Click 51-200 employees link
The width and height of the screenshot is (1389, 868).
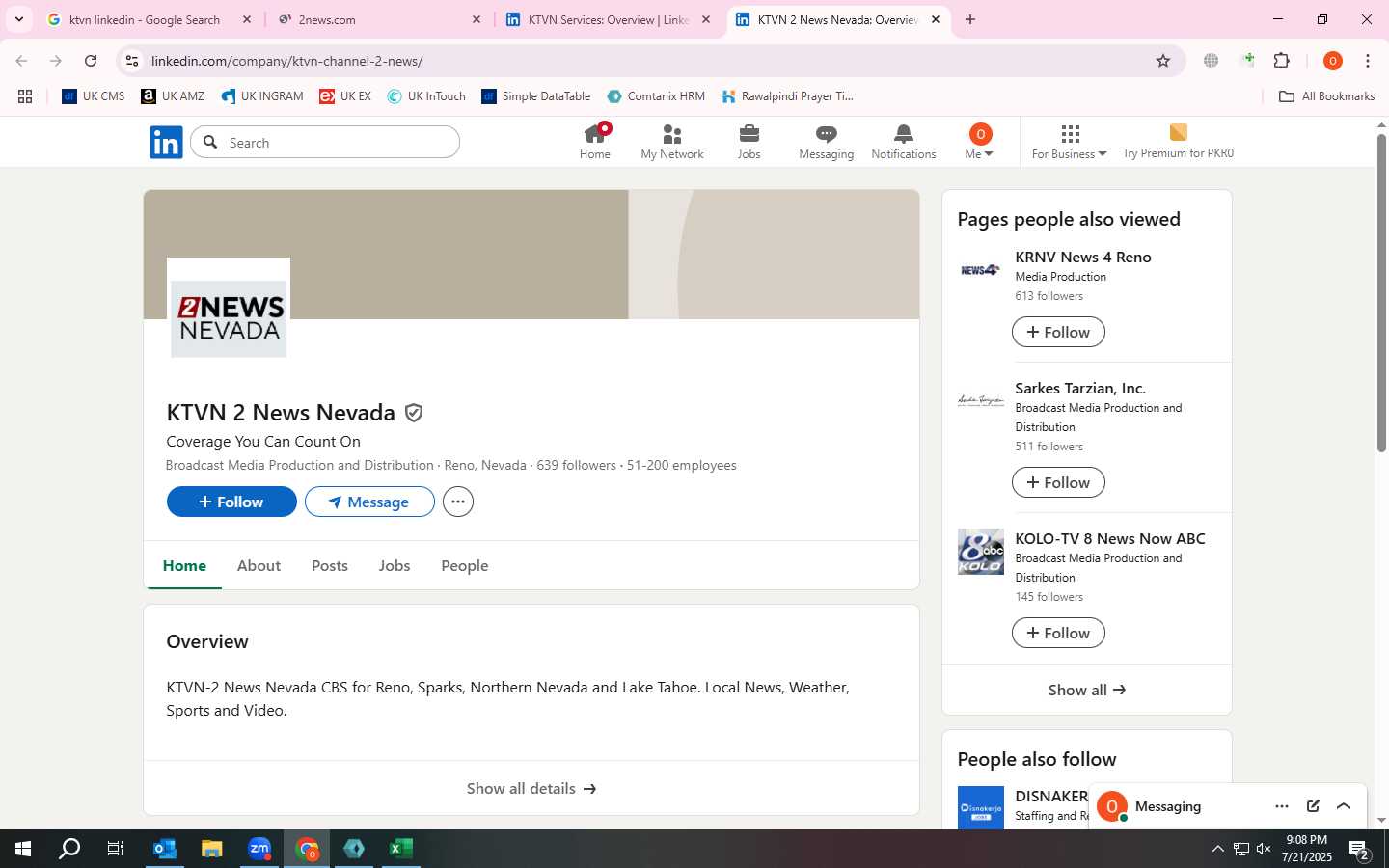682,465
